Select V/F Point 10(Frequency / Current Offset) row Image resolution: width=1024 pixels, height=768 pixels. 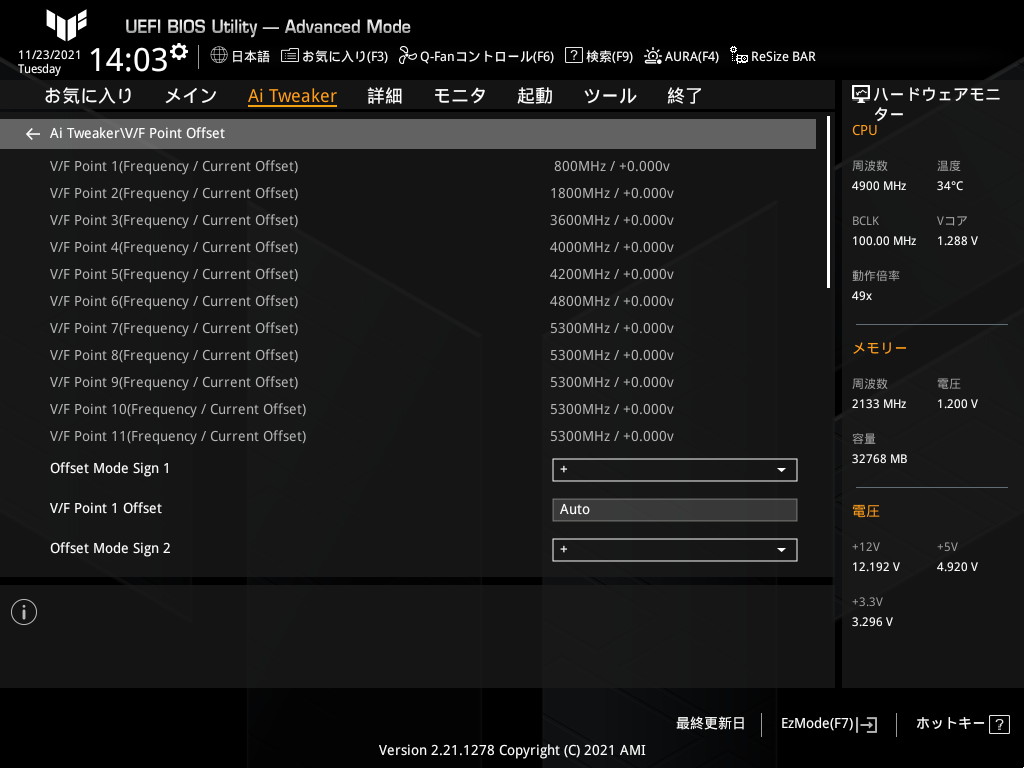pos(408,409)
